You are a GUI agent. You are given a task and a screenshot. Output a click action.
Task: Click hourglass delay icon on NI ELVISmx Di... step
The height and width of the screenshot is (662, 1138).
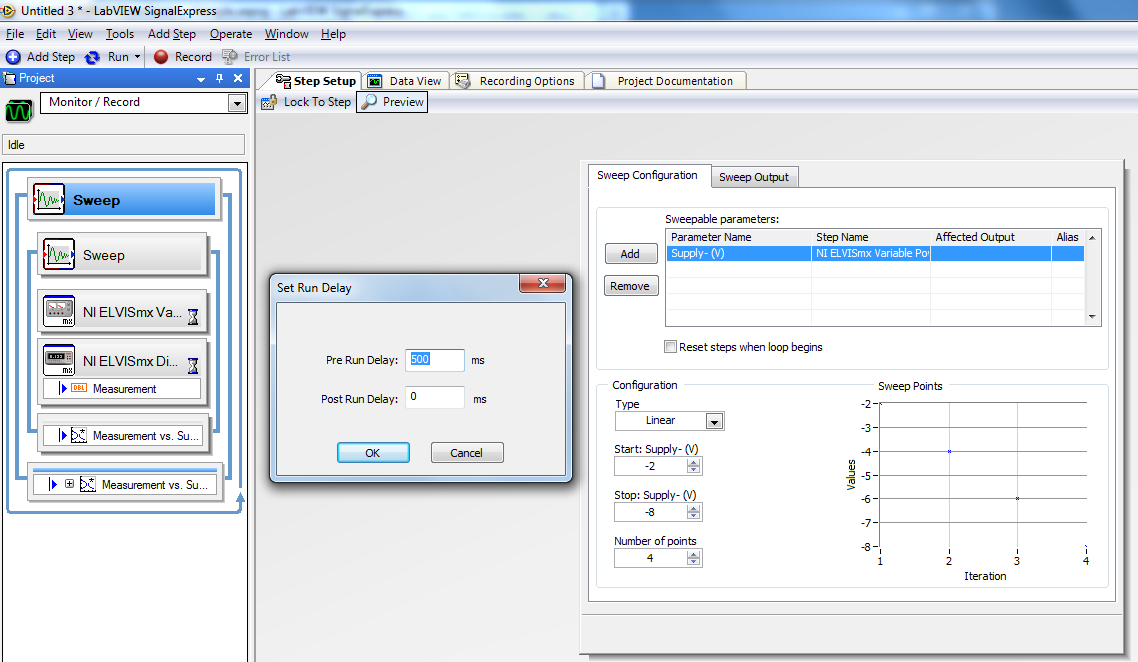pos(193,365)
